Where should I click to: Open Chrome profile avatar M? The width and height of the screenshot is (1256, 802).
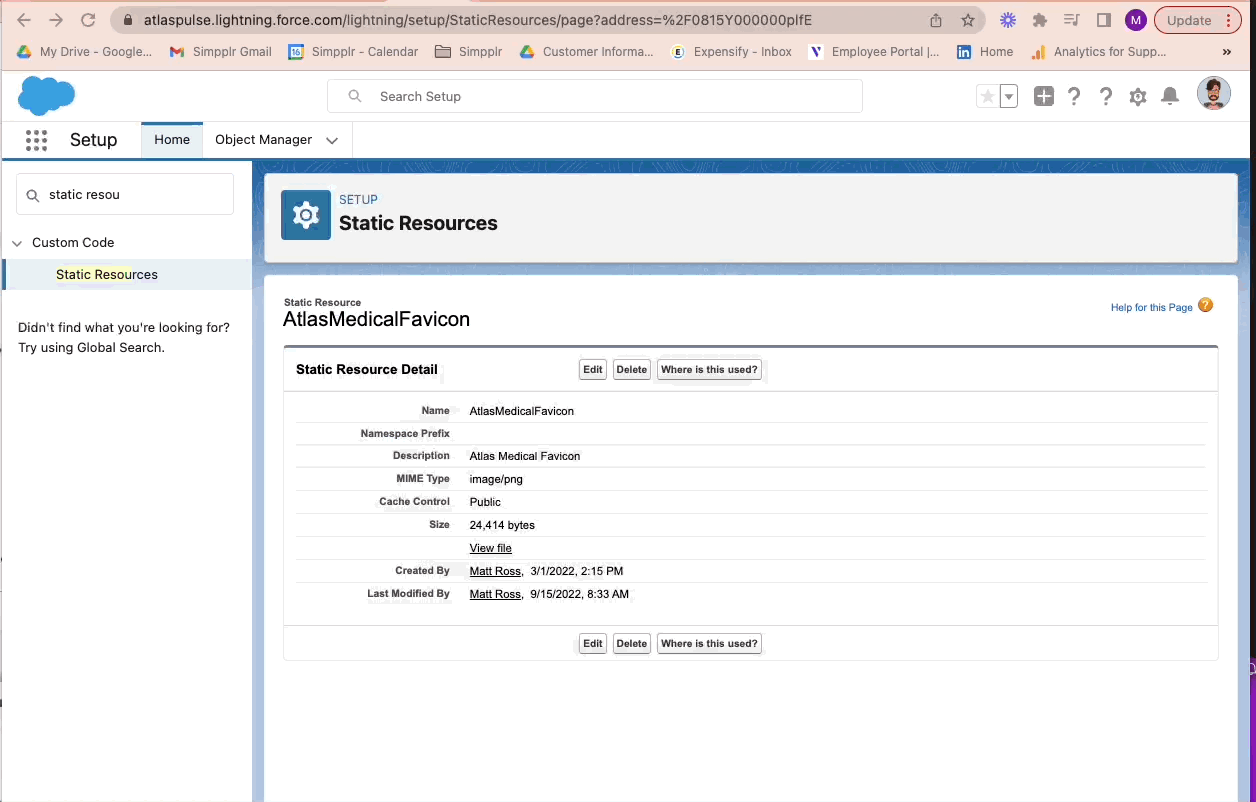pyautogui.click(x=1135, y=20)
